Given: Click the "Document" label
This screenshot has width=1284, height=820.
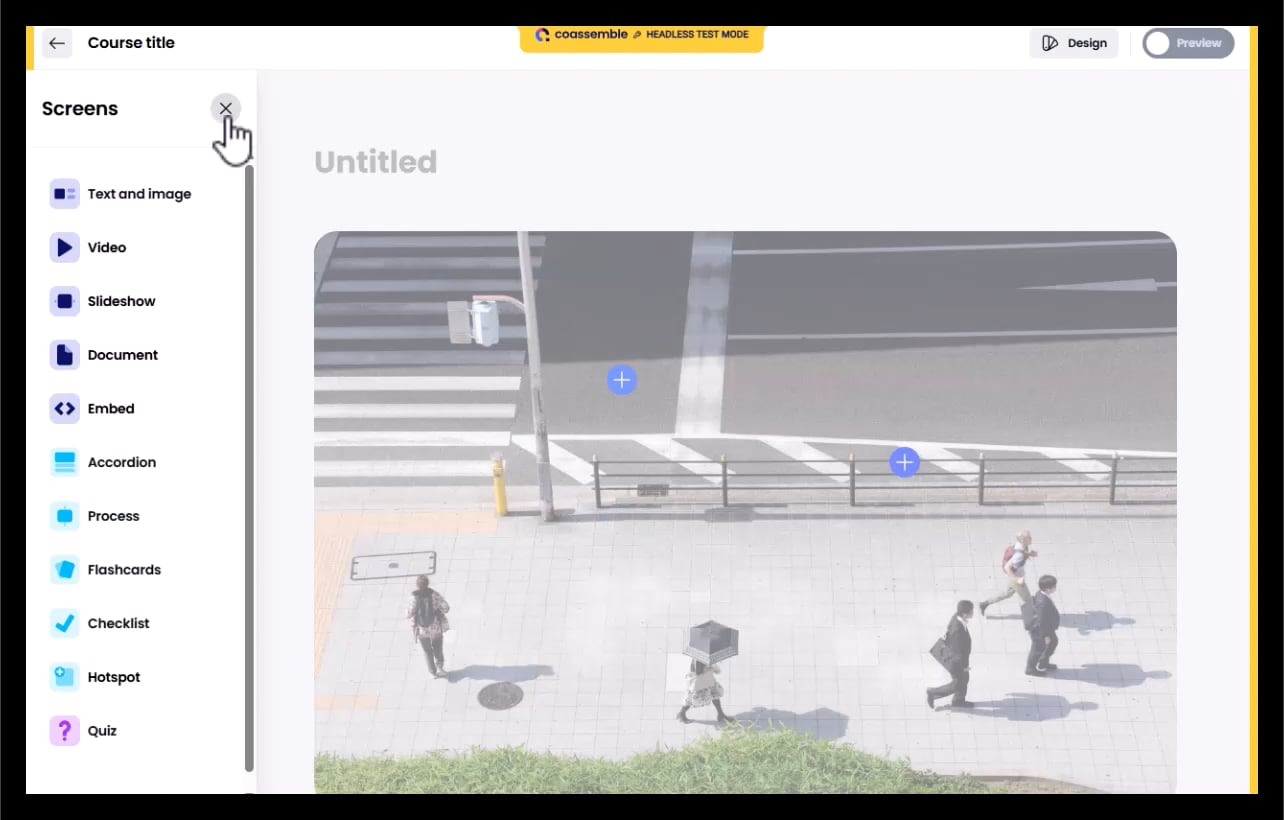Looking at the screenshot, I should [x=123, y=355].
